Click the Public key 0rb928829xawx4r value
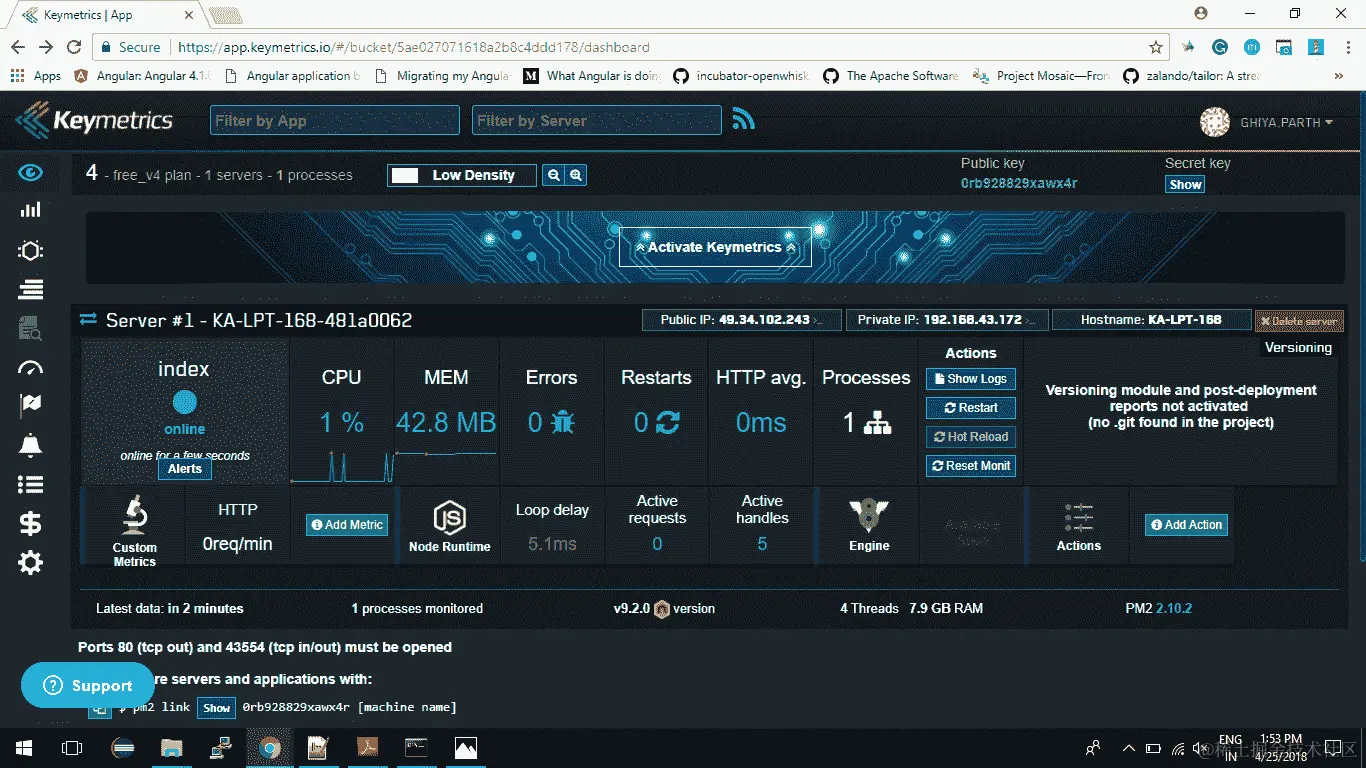 click(1019, 184)
